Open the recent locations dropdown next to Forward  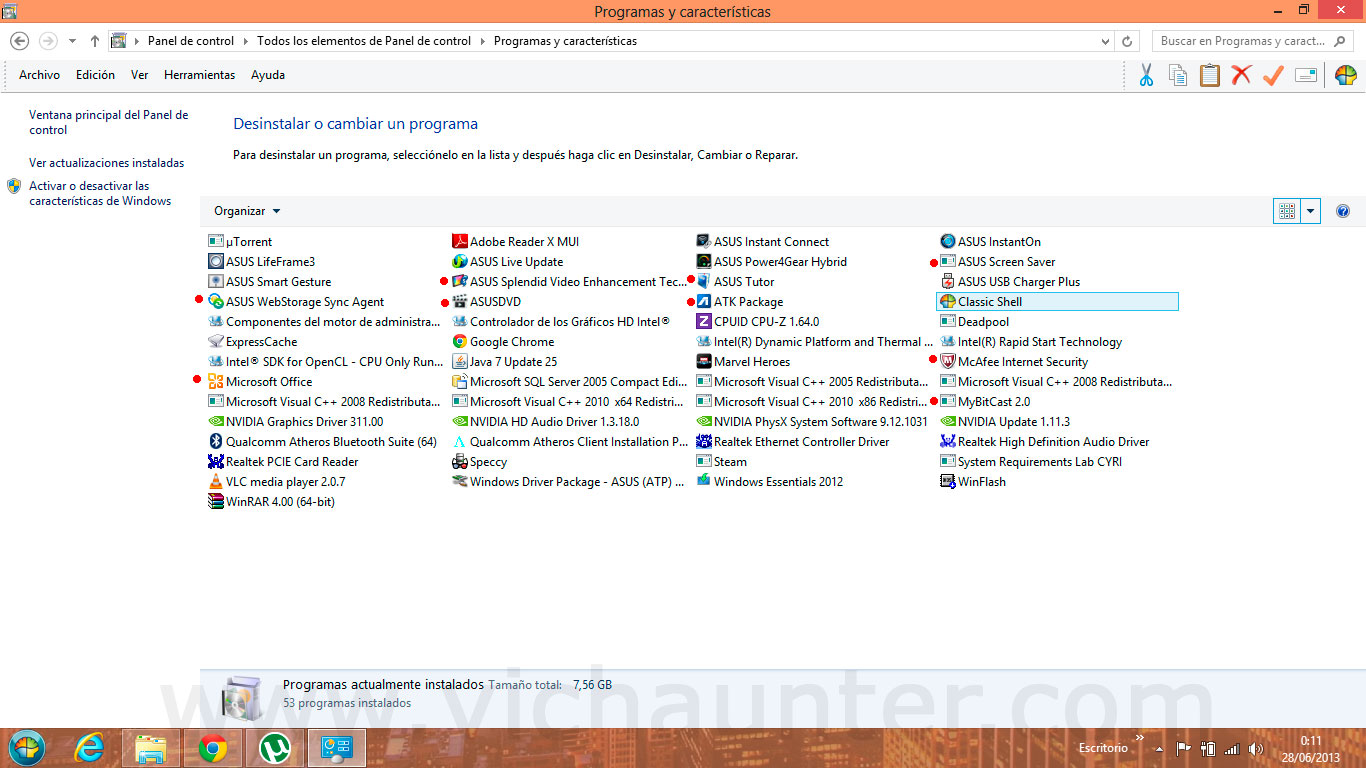tap(72, 41)
